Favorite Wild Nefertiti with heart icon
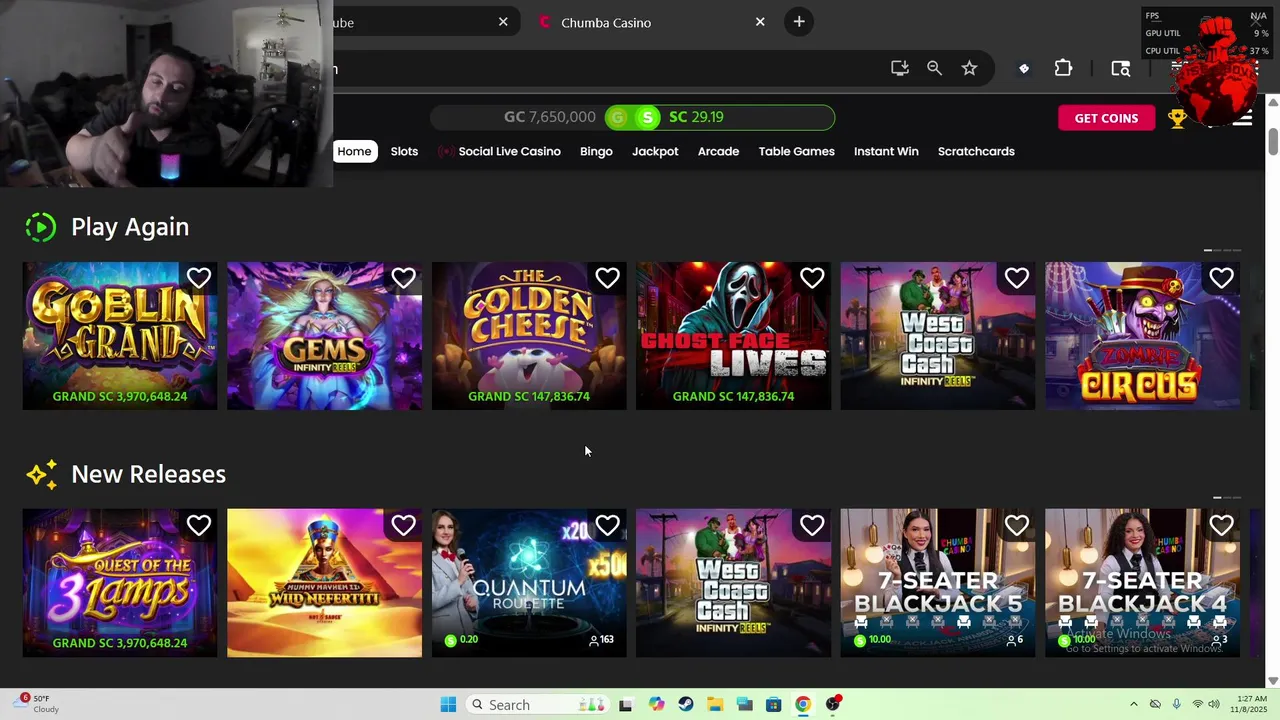 click(x=403, y=525)
